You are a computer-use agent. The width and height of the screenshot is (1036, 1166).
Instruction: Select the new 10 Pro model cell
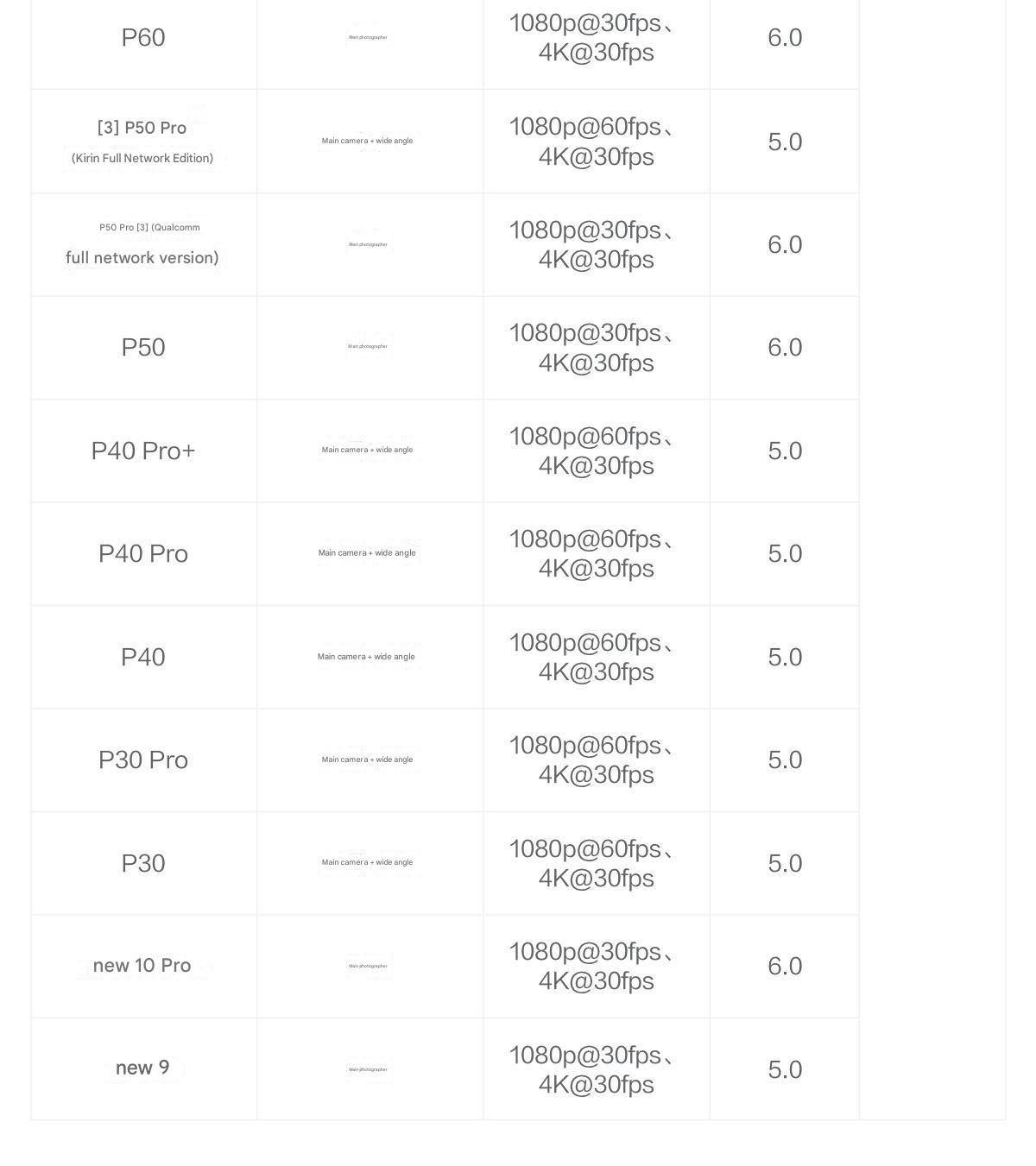click(x=143, y=966)
